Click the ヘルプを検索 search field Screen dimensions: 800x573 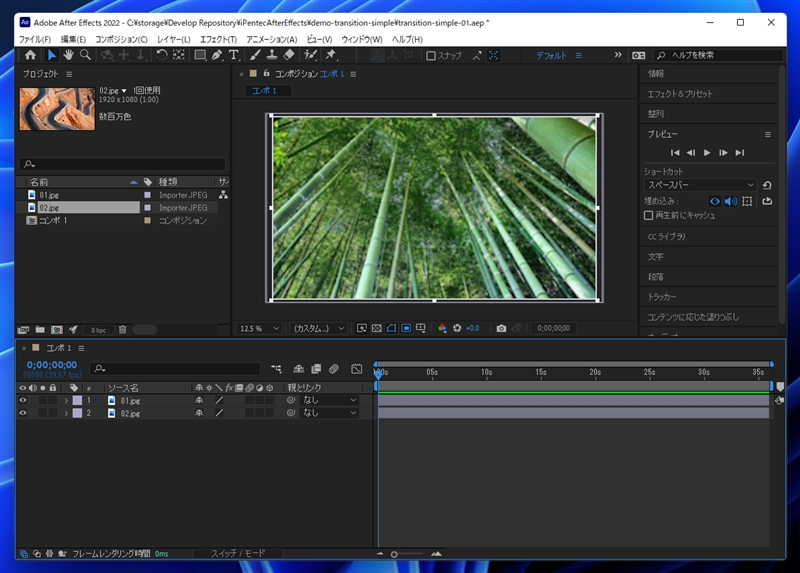718,55
